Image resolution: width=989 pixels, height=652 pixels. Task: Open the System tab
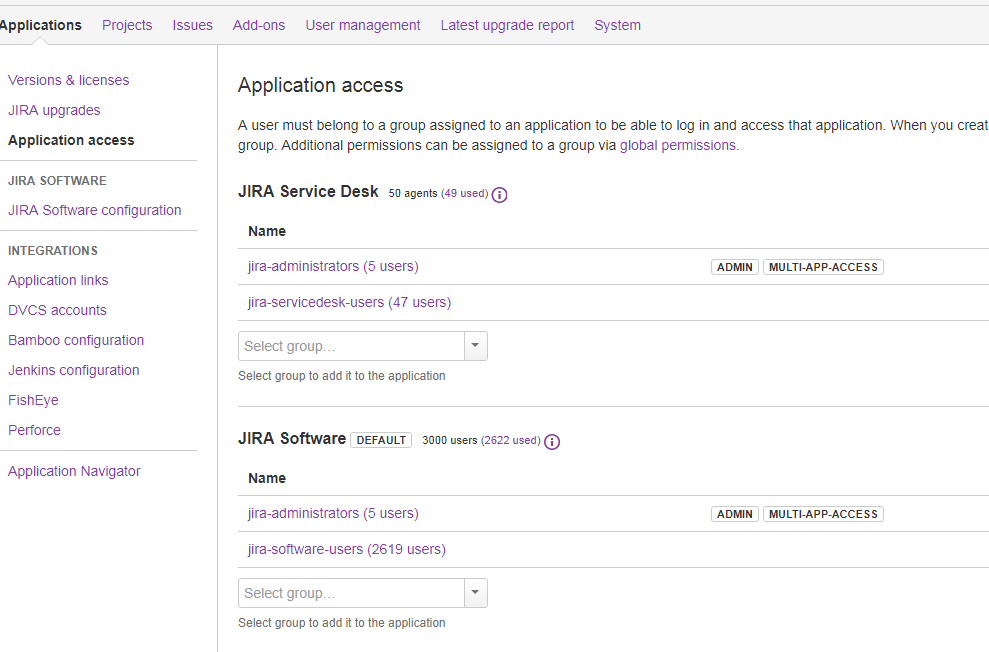(617, 25)
